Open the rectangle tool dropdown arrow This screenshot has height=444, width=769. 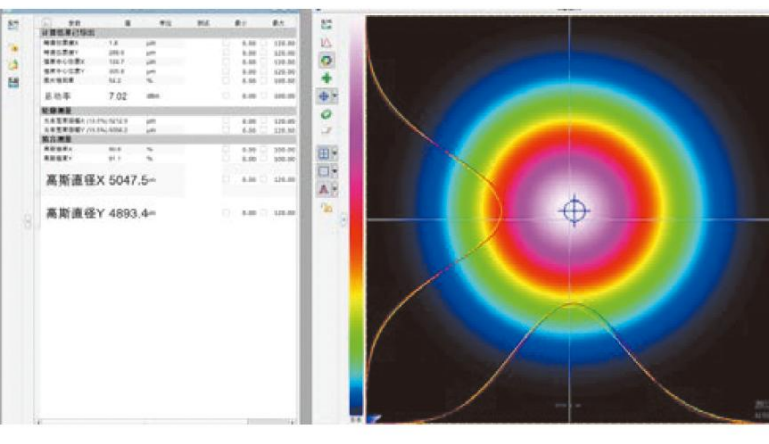[x=335, y=171]
